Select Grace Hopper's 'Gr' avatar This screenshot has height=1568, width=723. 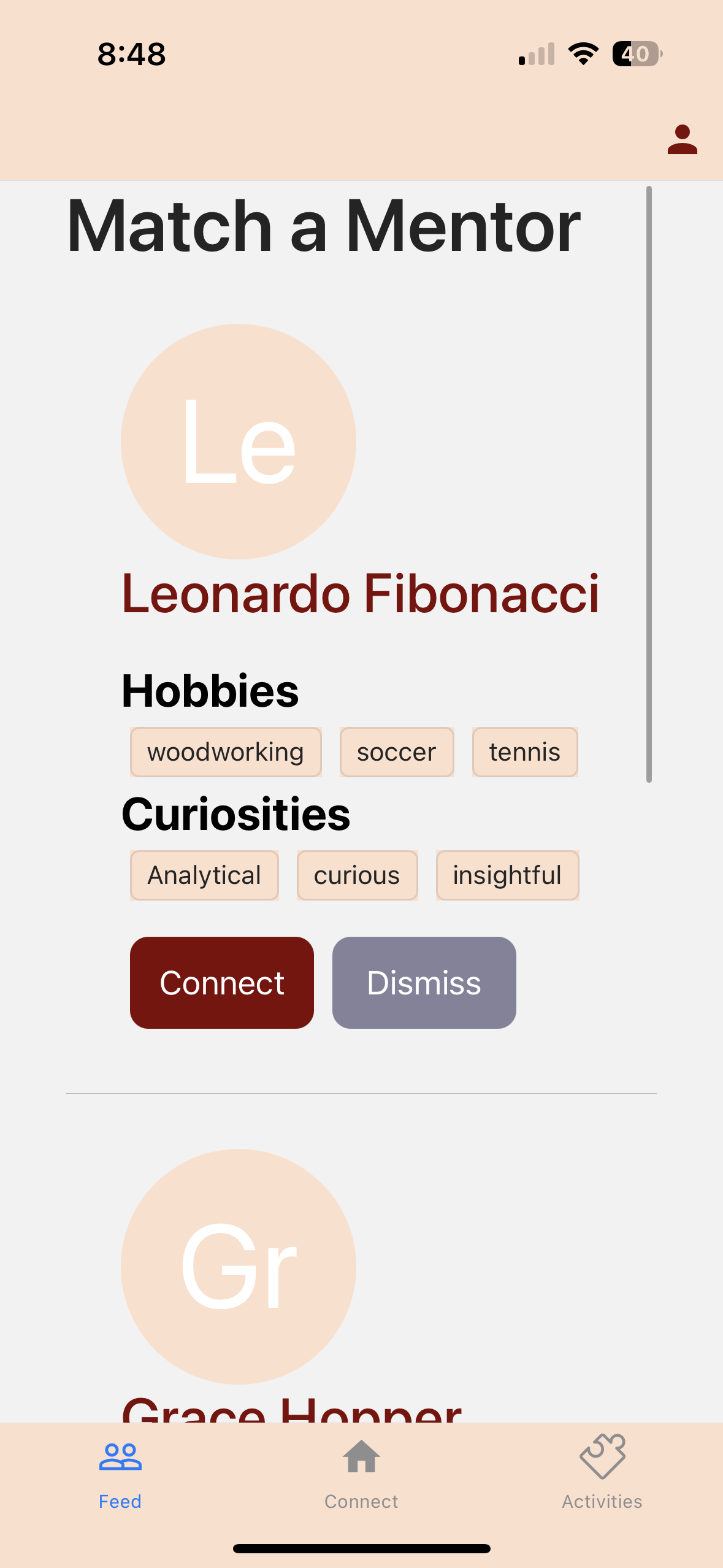coord(239,1266)
